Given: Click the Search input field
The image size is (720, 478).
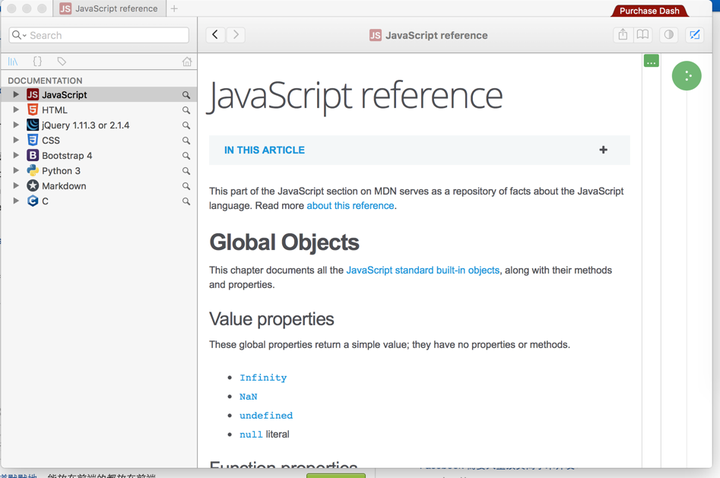Looking at the screenshot, I should coord(99,35).
